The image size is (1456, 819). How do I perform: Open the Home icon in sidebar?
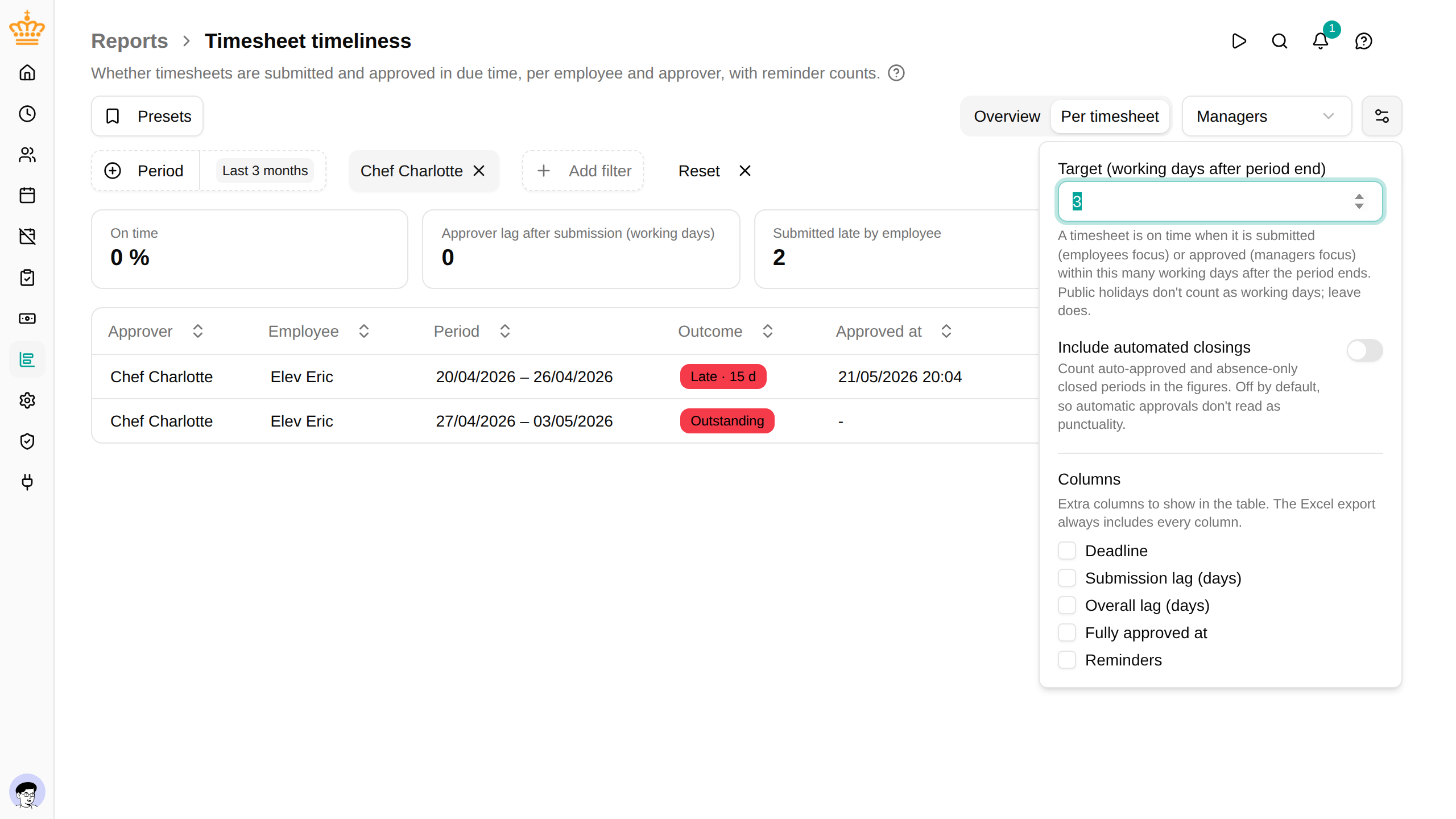27,73
